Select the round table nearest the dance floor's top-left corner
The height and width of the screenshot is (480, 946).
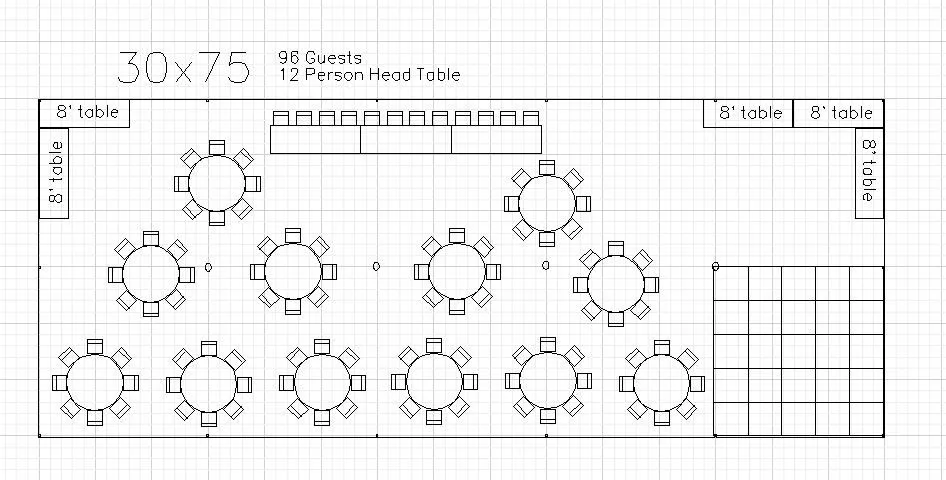click(x=616, y=284)
